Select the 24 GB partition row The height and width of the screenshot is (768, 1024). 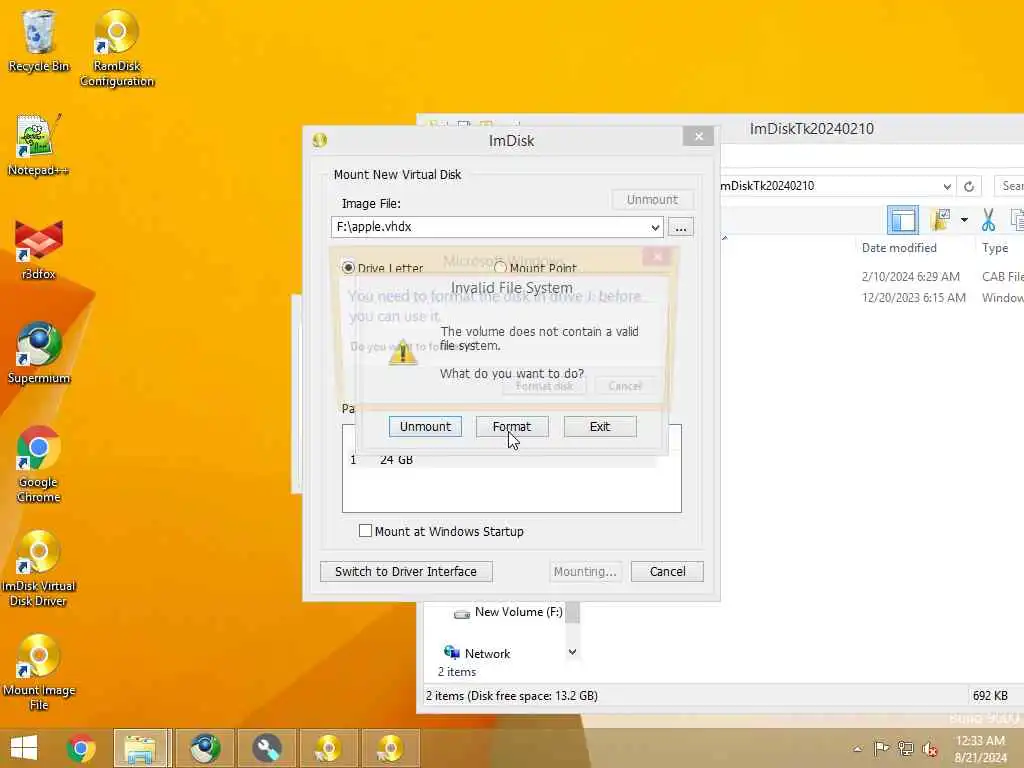[511, 460]
